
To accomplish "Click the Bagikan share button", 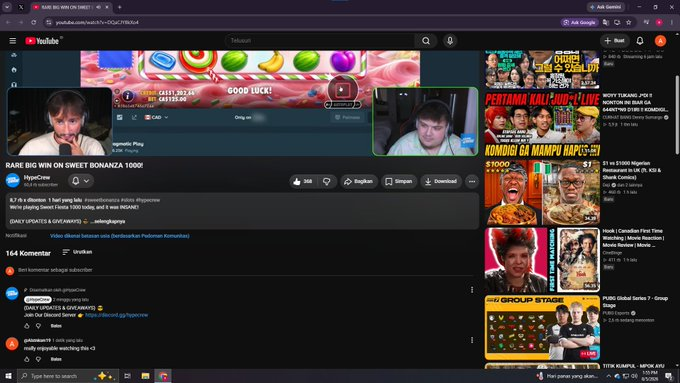I will 359,181.
